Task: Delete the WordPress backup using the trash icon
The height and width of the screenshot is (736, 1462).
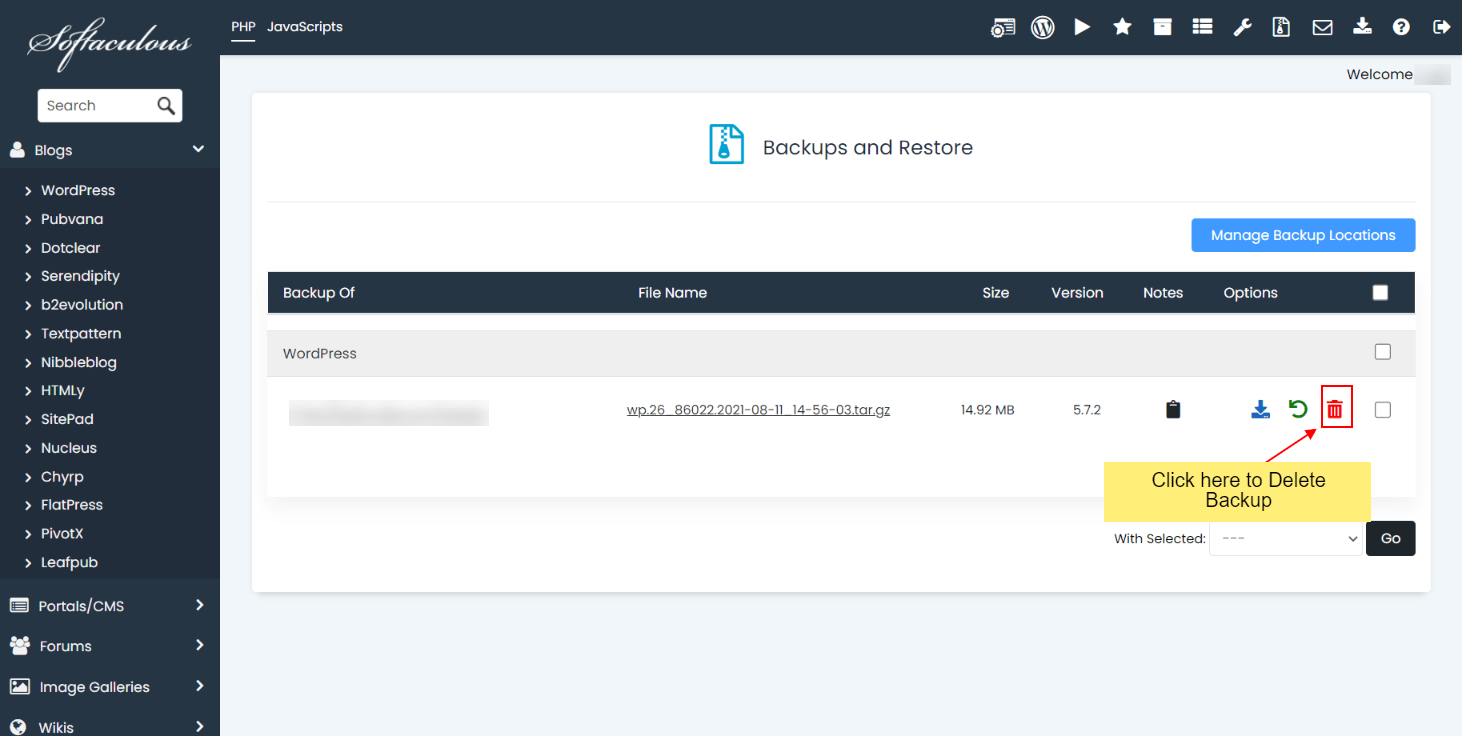Action: (1336, 408)
